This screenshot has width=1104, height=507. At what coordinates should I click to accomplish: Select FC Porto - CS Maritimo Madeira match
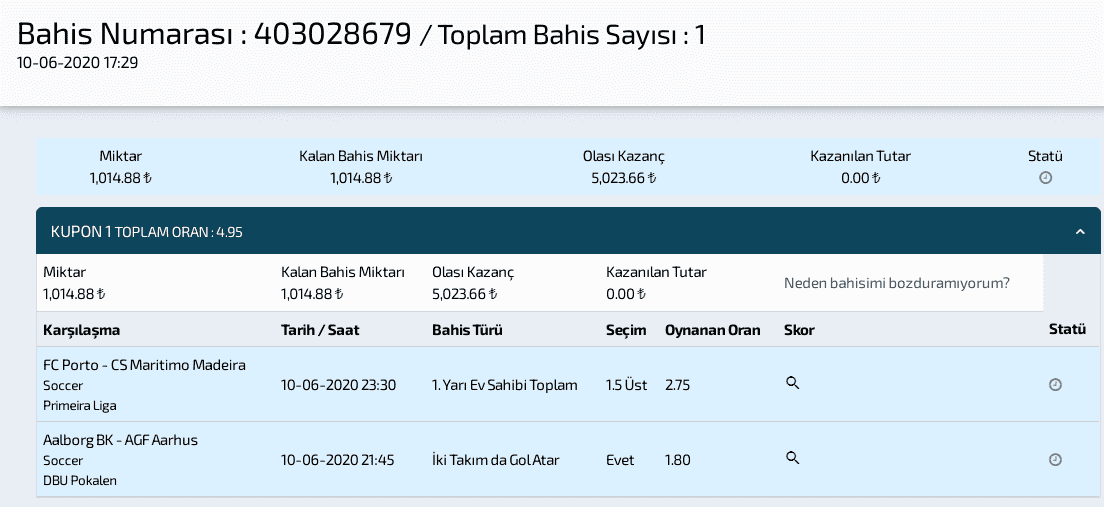(x=144, y=365)
